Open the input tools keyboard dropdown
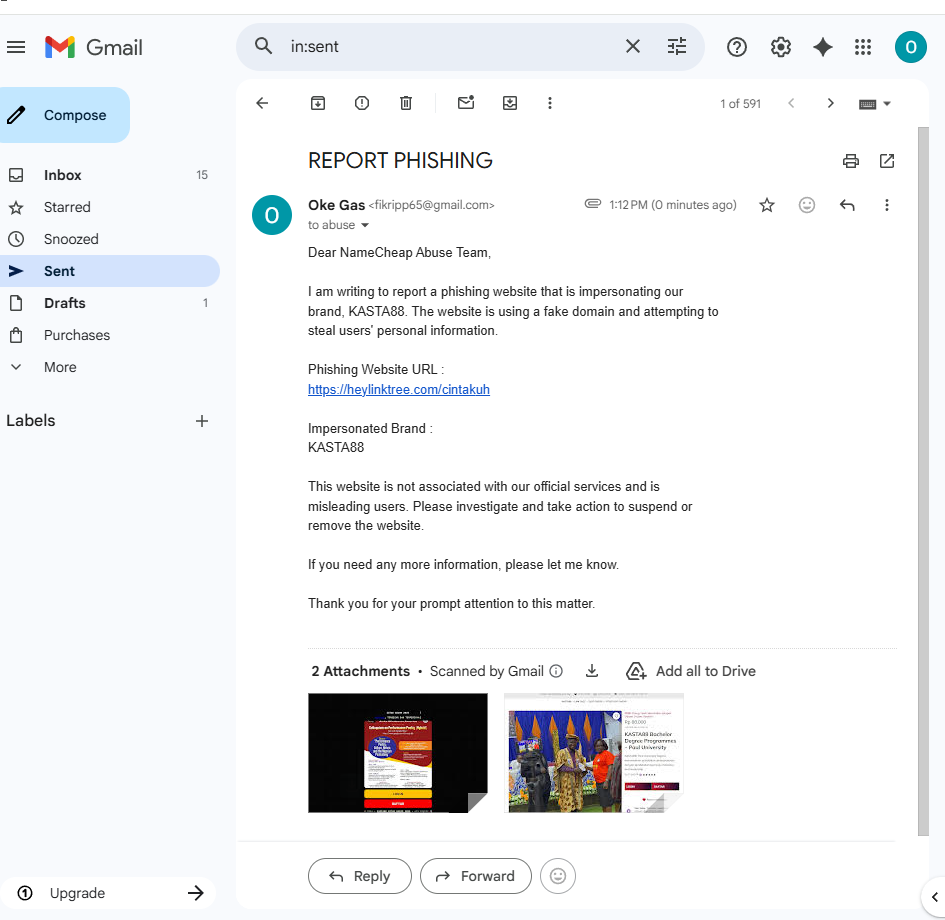 pyautogui.click(x=874, y=104)
